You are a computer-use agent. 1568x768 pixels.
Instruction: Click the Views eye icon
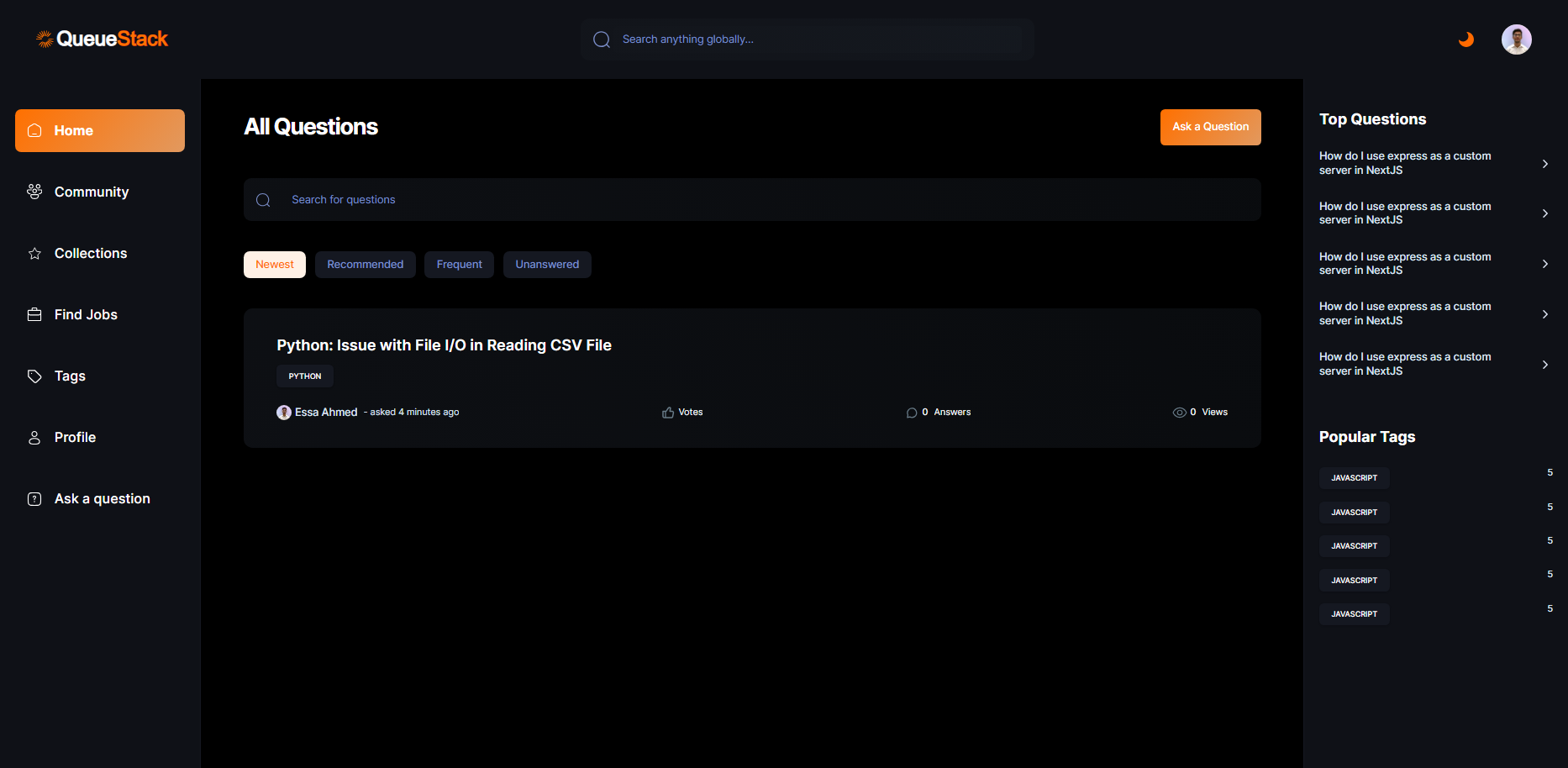point(1180,413)
